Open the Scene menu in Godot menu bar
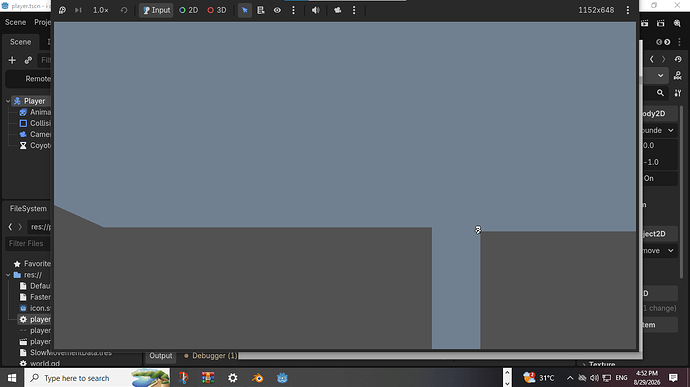This screenshot has height=387, width=690. 15,22
